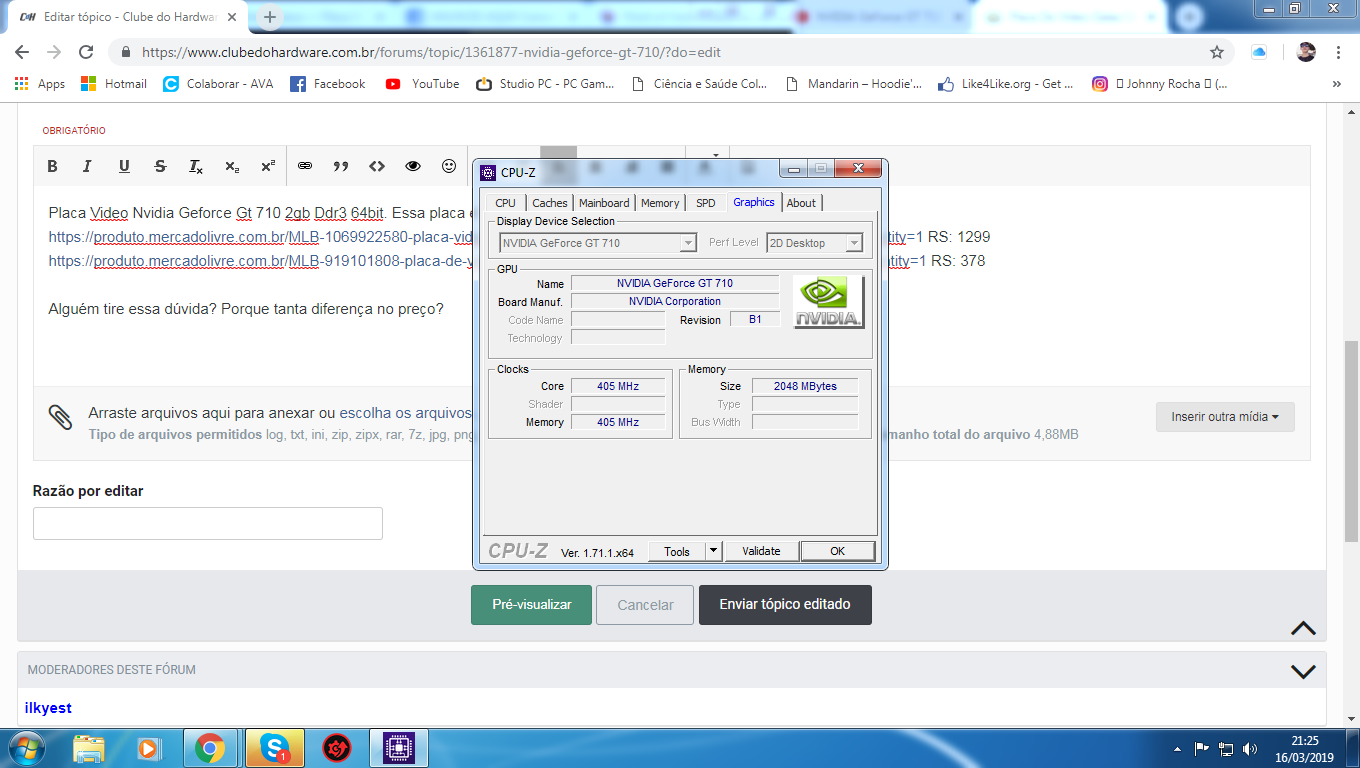Apply superscript formatting

click(x=268, y=166)
